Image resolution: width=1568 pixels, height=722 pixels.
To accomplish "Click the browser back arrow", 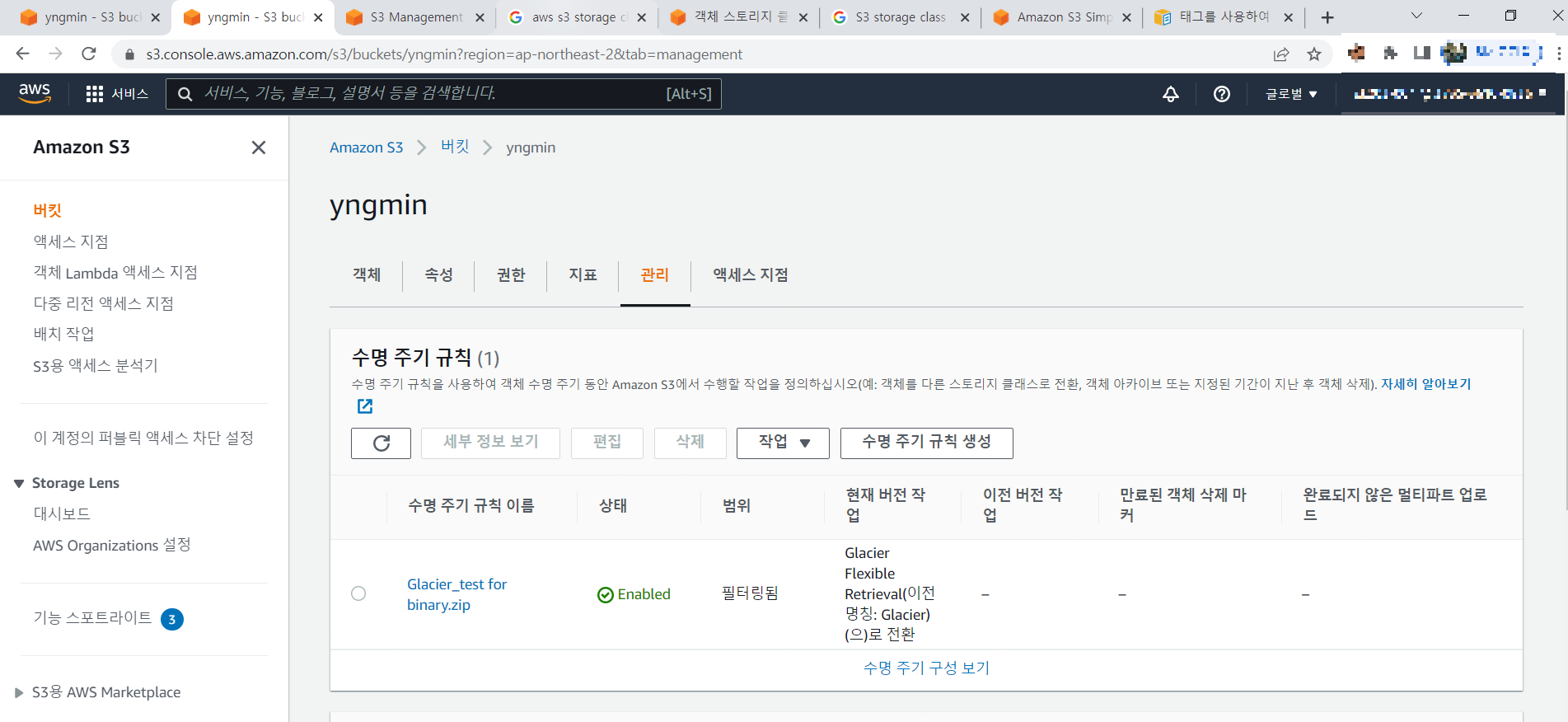I will coord(22,54).
